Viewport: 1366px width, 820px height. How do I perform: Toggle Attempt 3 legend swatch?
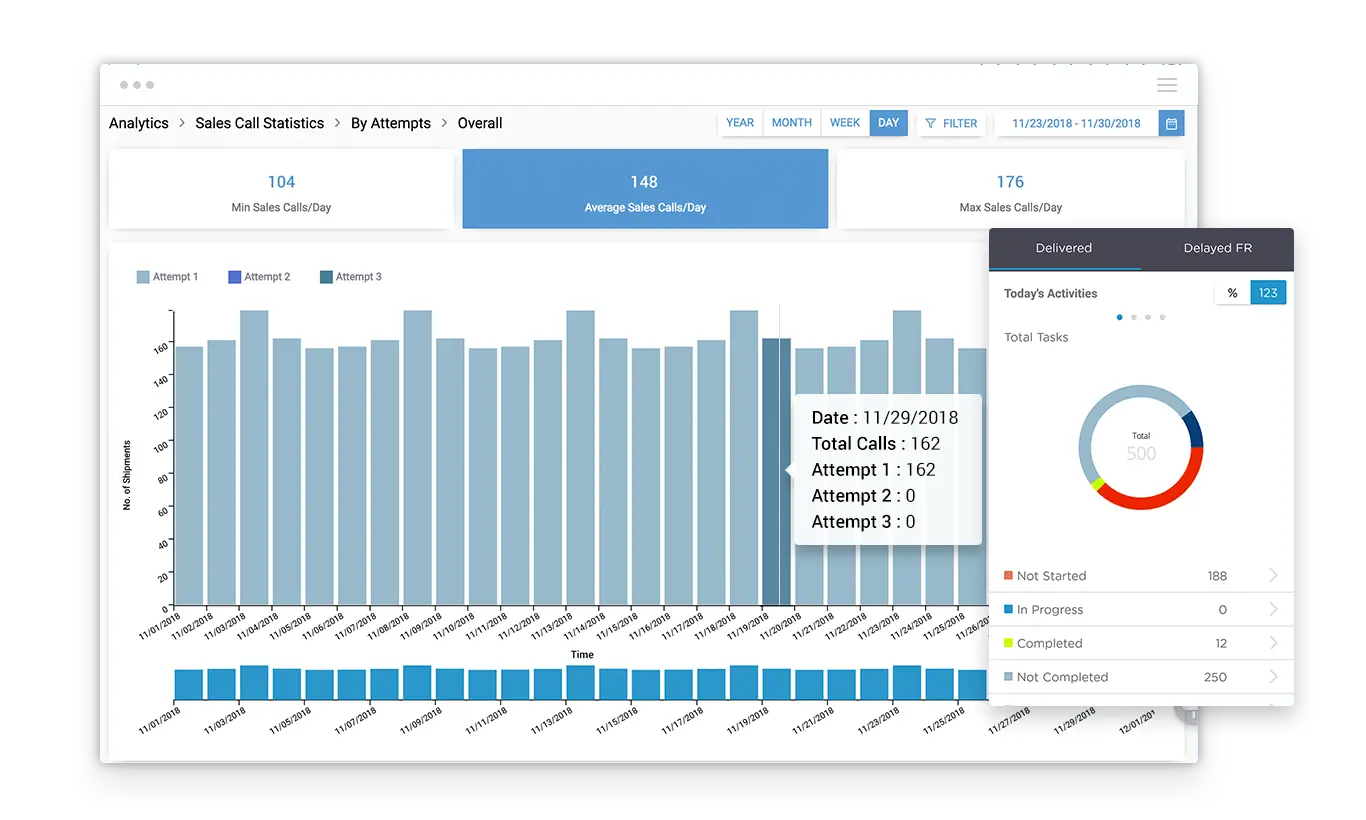[x=326, y=277]
